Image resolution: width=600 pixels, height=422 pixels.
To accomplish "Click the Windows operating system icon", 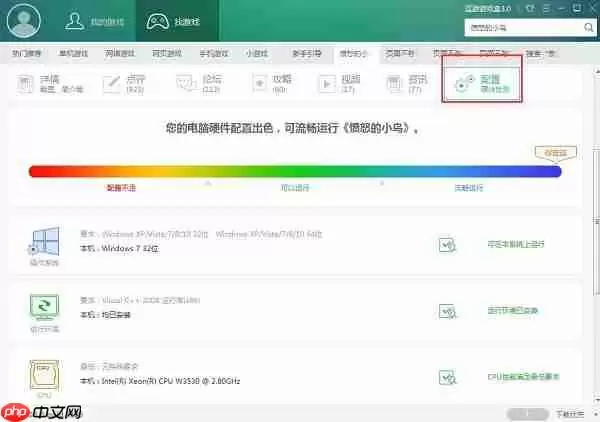I will coord(44,242).
